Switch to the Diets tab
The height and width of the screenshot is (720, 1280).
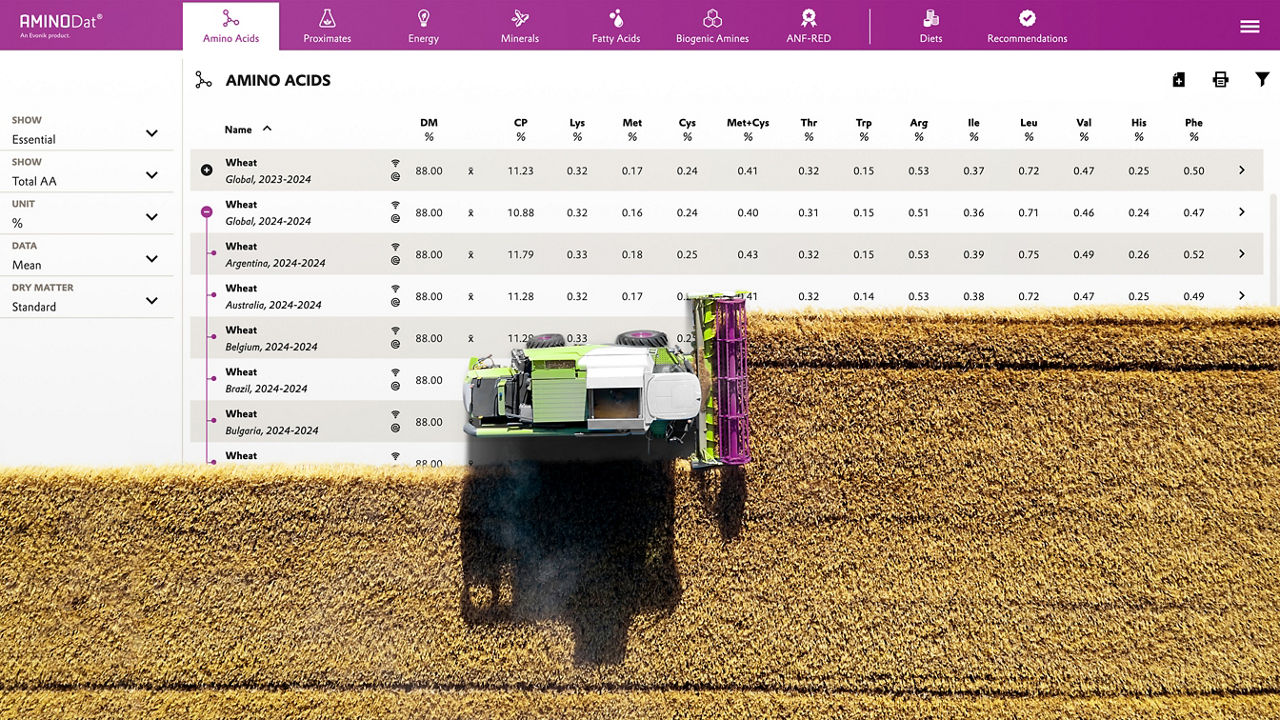[931, 26]
